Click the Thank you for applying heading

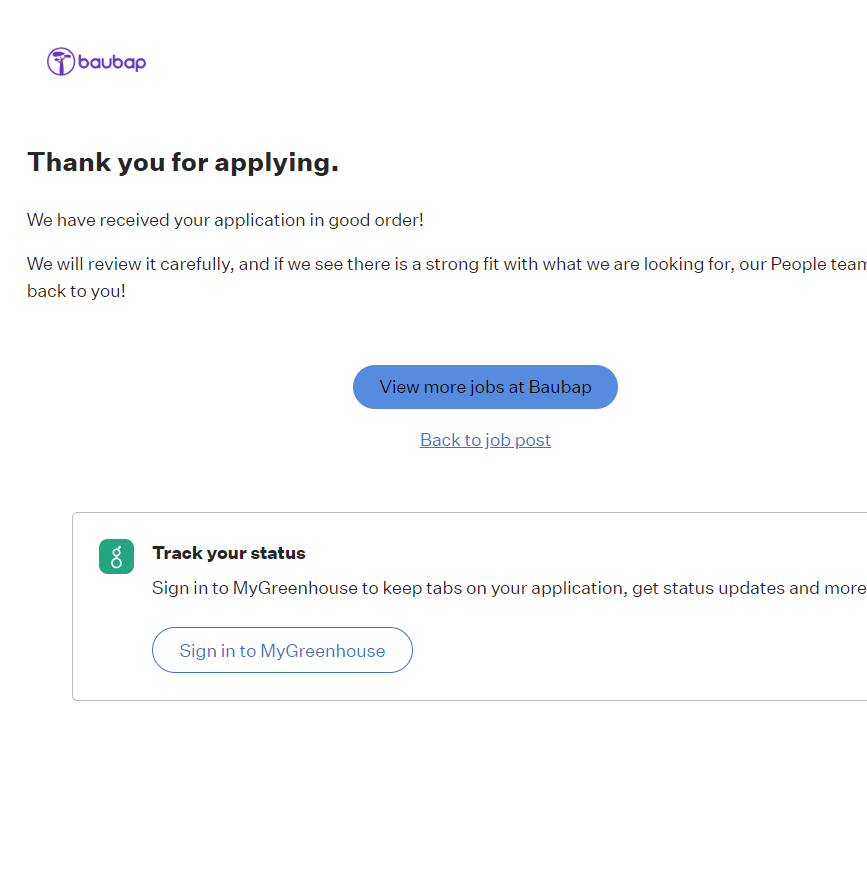[x=183, y=162]
